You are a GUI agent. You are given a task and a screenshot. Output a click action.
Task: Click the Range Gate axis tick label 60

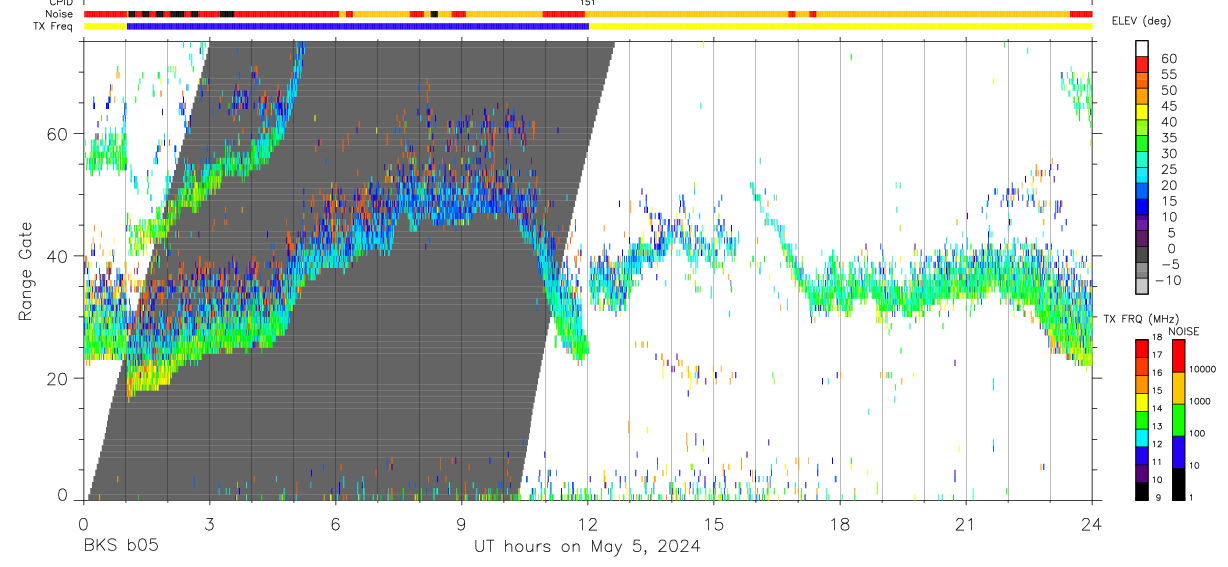[57, 134]
